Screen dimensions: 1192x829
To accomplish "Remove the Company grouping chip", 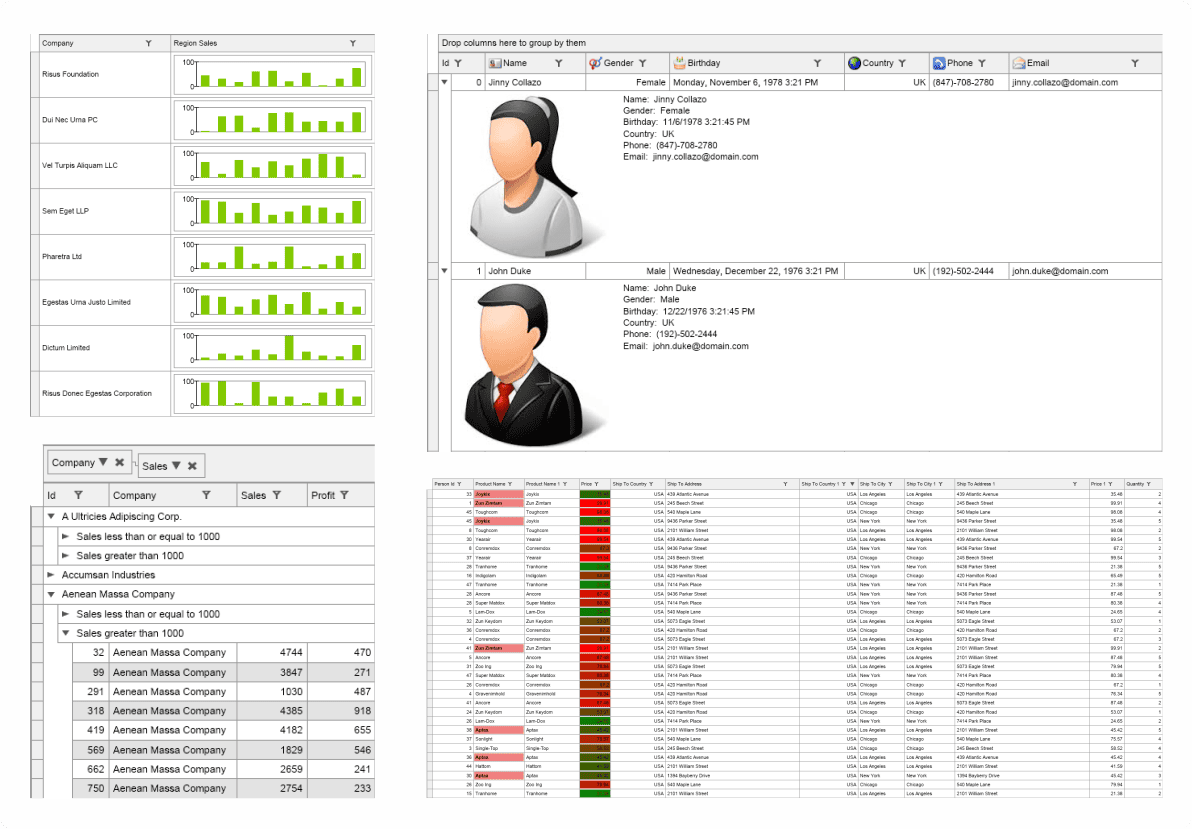I will pos(119,463).
